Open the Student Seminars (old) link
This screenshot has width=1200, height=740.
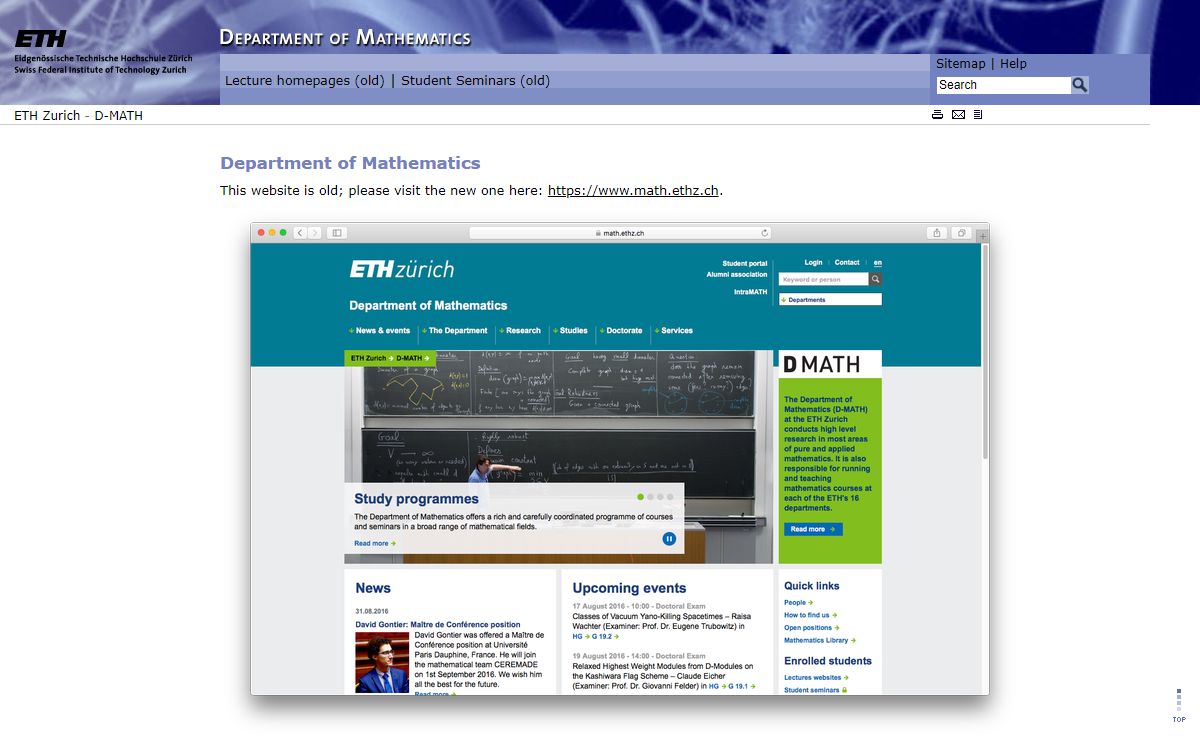click(x=476, y=81)
